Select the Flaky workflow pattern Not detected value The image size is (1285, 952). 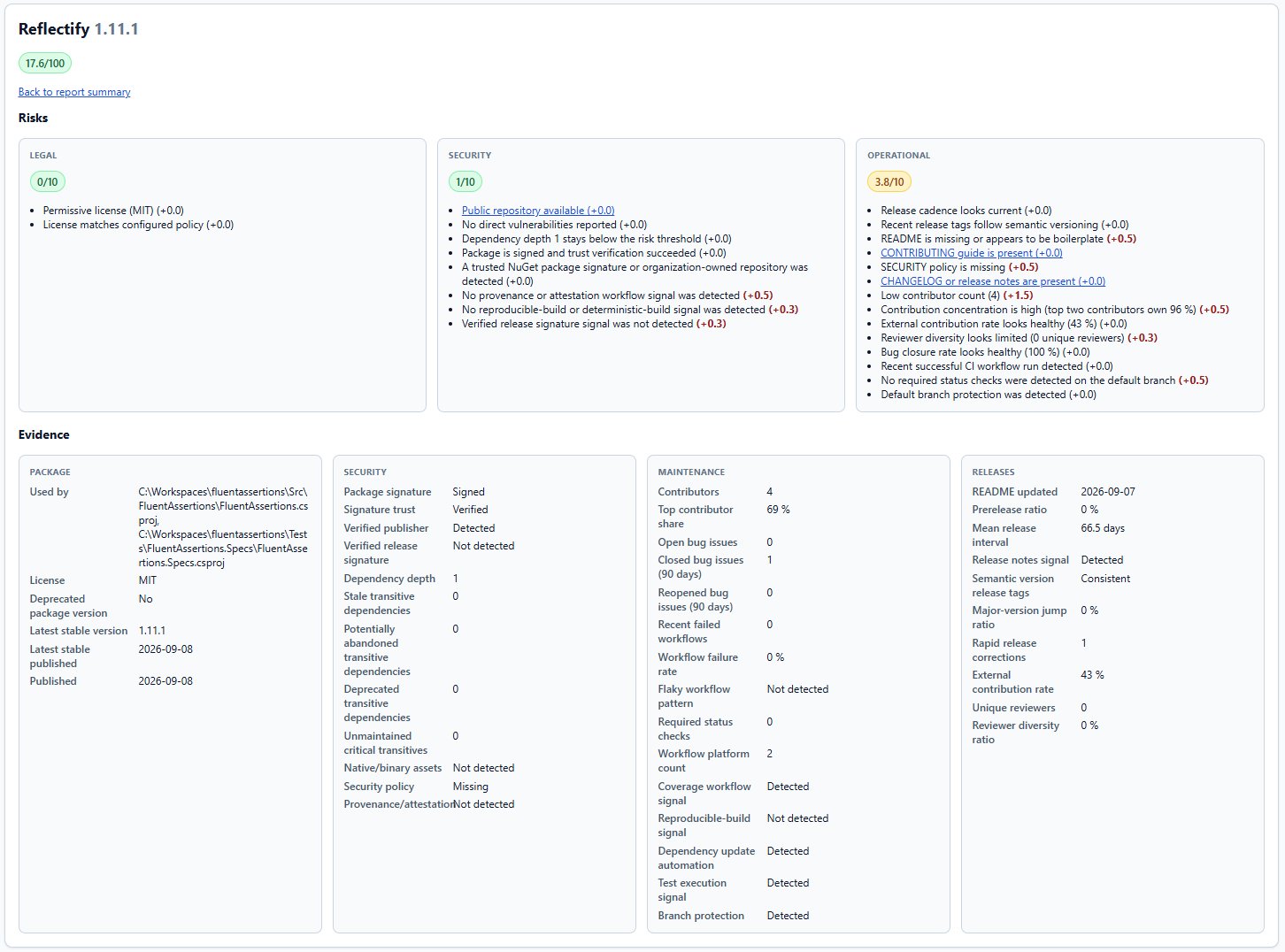(x=798, y=689)
